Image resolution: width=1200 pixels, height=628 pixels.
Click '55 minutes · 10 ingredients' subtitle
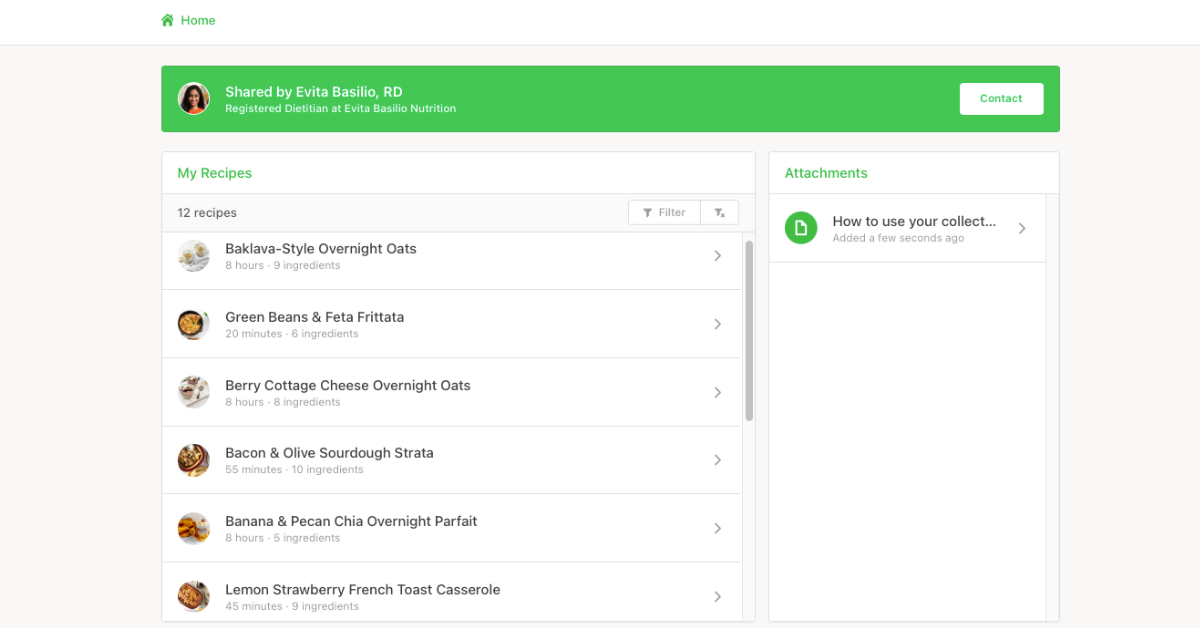(x=294, y=470)
